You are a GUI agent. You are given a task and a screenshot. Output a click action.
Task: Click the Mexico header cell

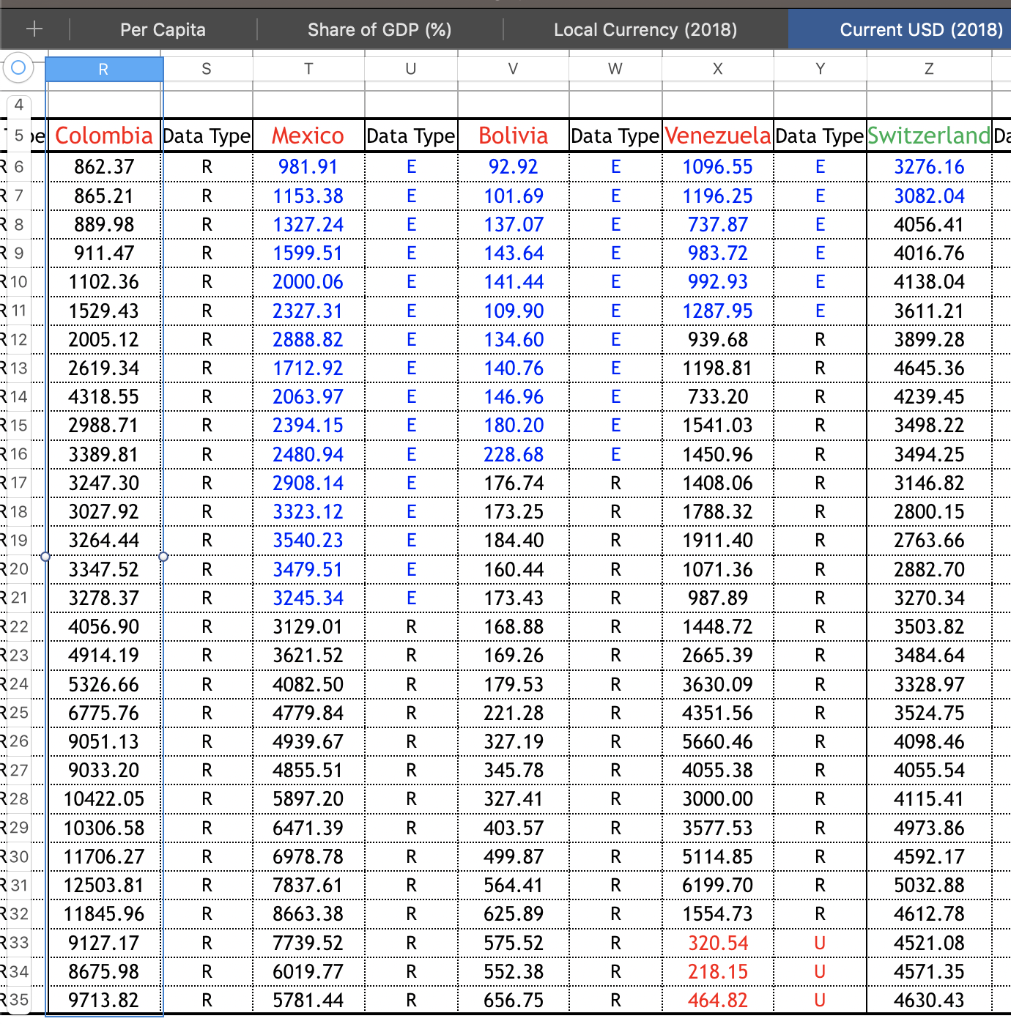(x=308, y=136)
